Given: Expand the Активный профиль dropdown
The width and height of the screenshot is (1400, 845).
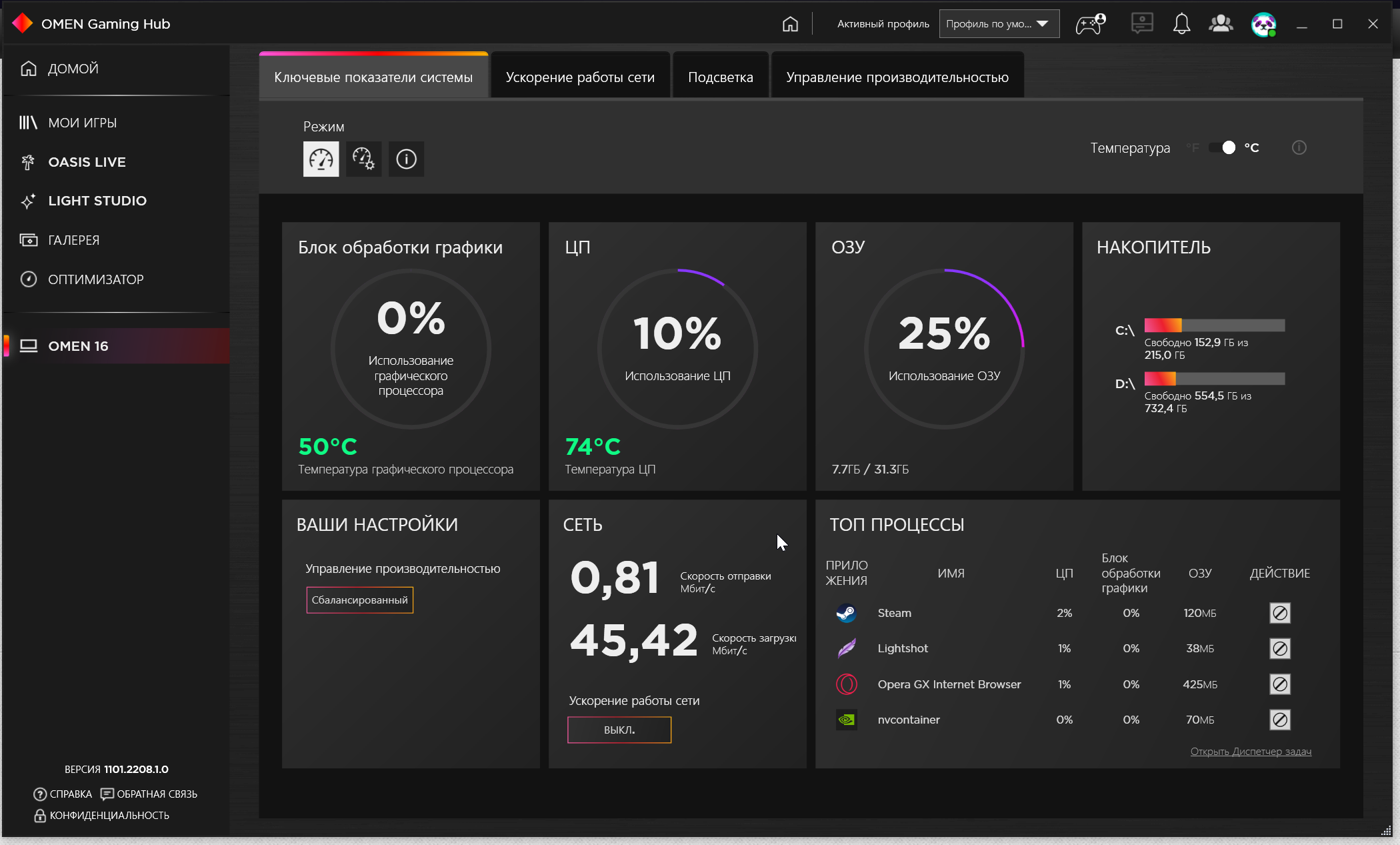Looking at the screenshot, I should [x=999, y=24].
